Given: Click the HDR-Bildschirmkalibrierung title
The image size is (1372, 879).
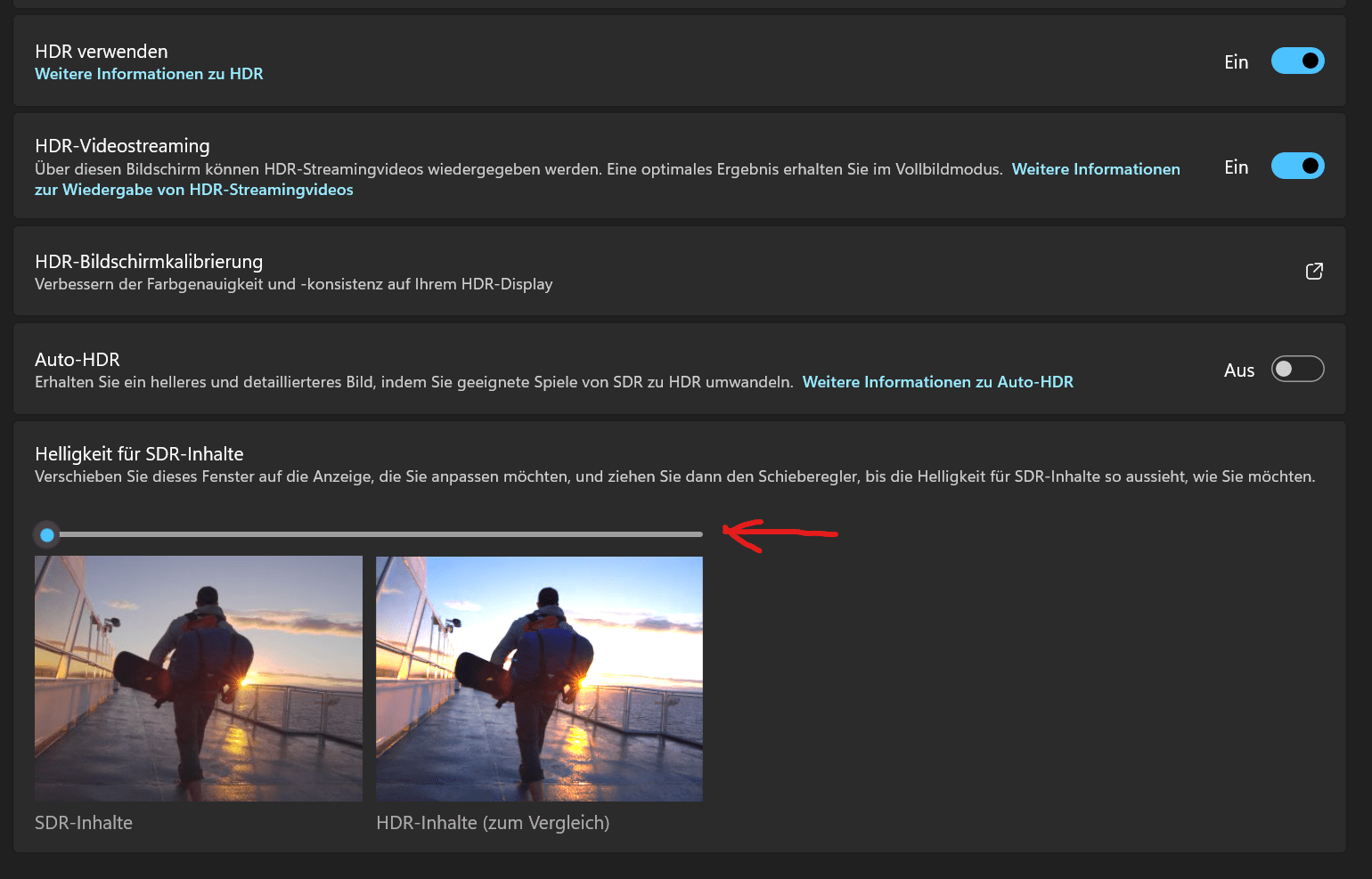Looking at the screenshot, I should pos(149,262).
